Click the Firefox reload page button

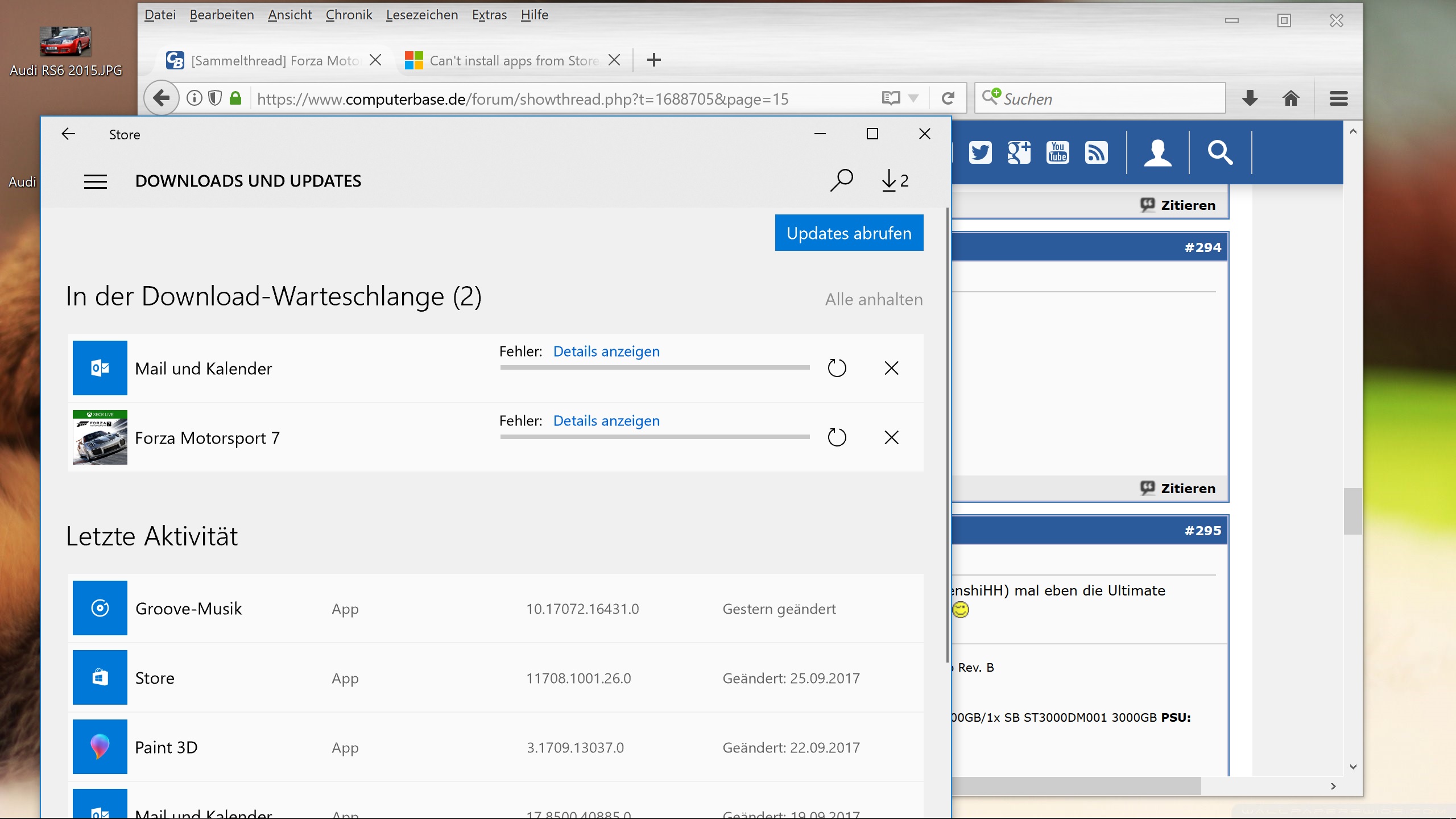(x=948, y=98)
